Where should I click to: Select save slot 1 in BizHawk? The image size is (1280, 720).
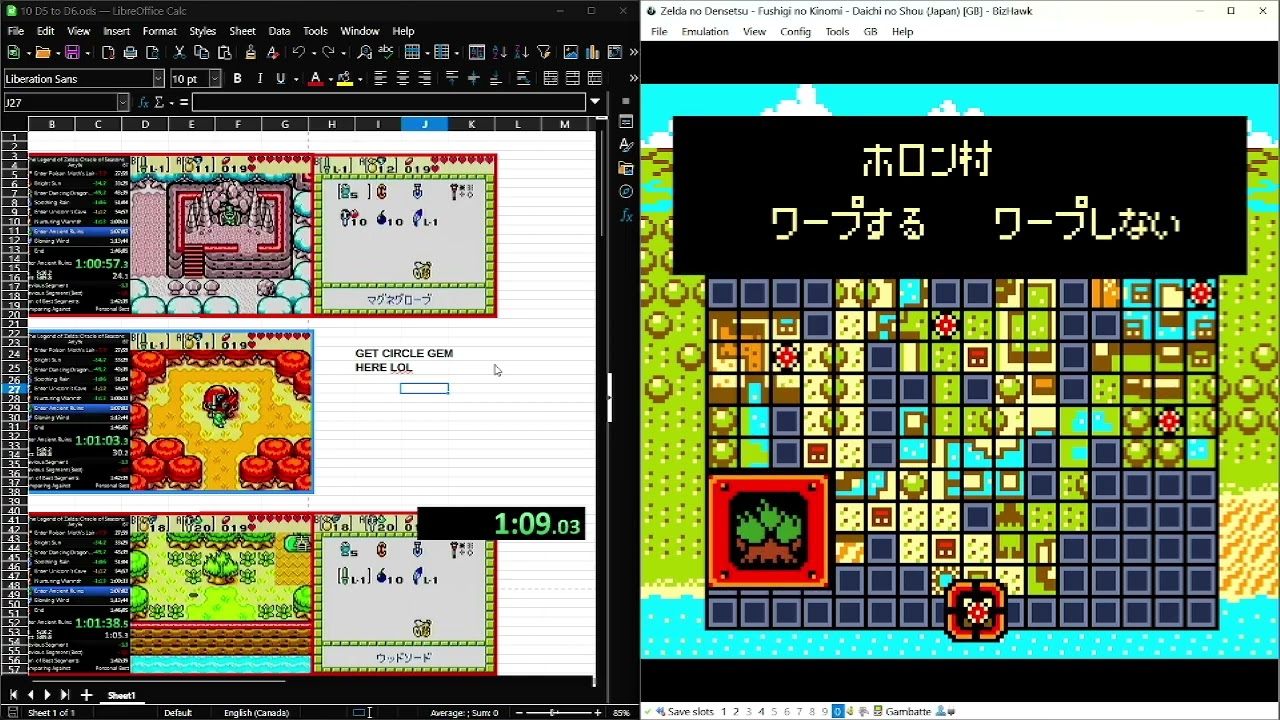(724, 712)
